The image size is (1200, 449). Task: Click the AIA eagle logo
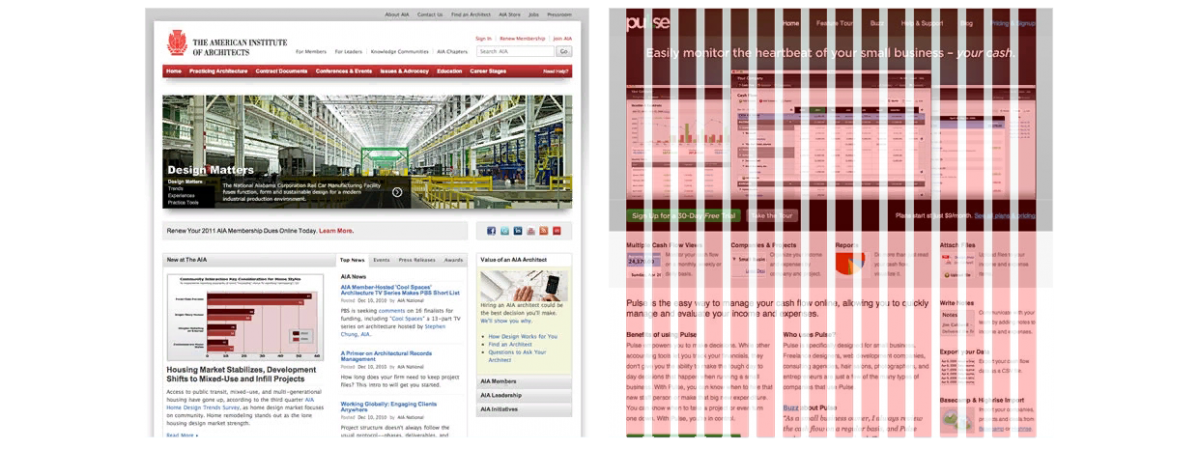click(176, 43)
